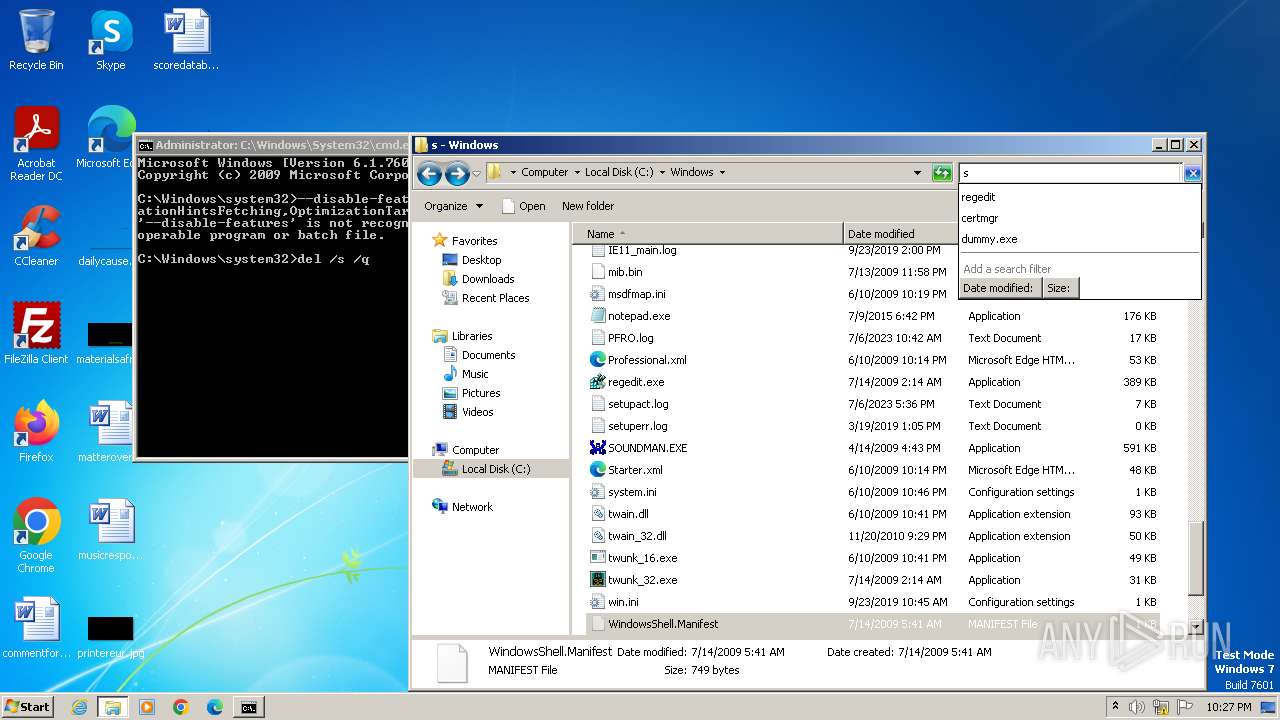The image size is (1280, 720).
Task: Select FileZilla Client desktop icon
Action: pyautogui.click(x=36, y=334)
